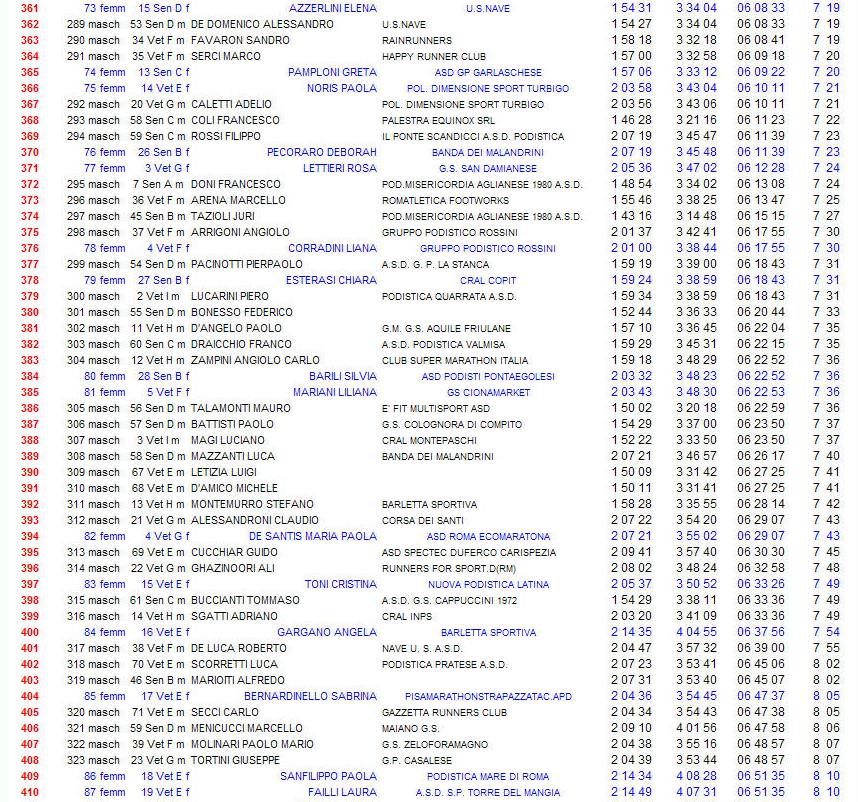The width and height of the screenshot is (858, 802).
Task: Click the club PISAMARATHONSTRAPAZZATAC.APD
Action: [488, 697]
